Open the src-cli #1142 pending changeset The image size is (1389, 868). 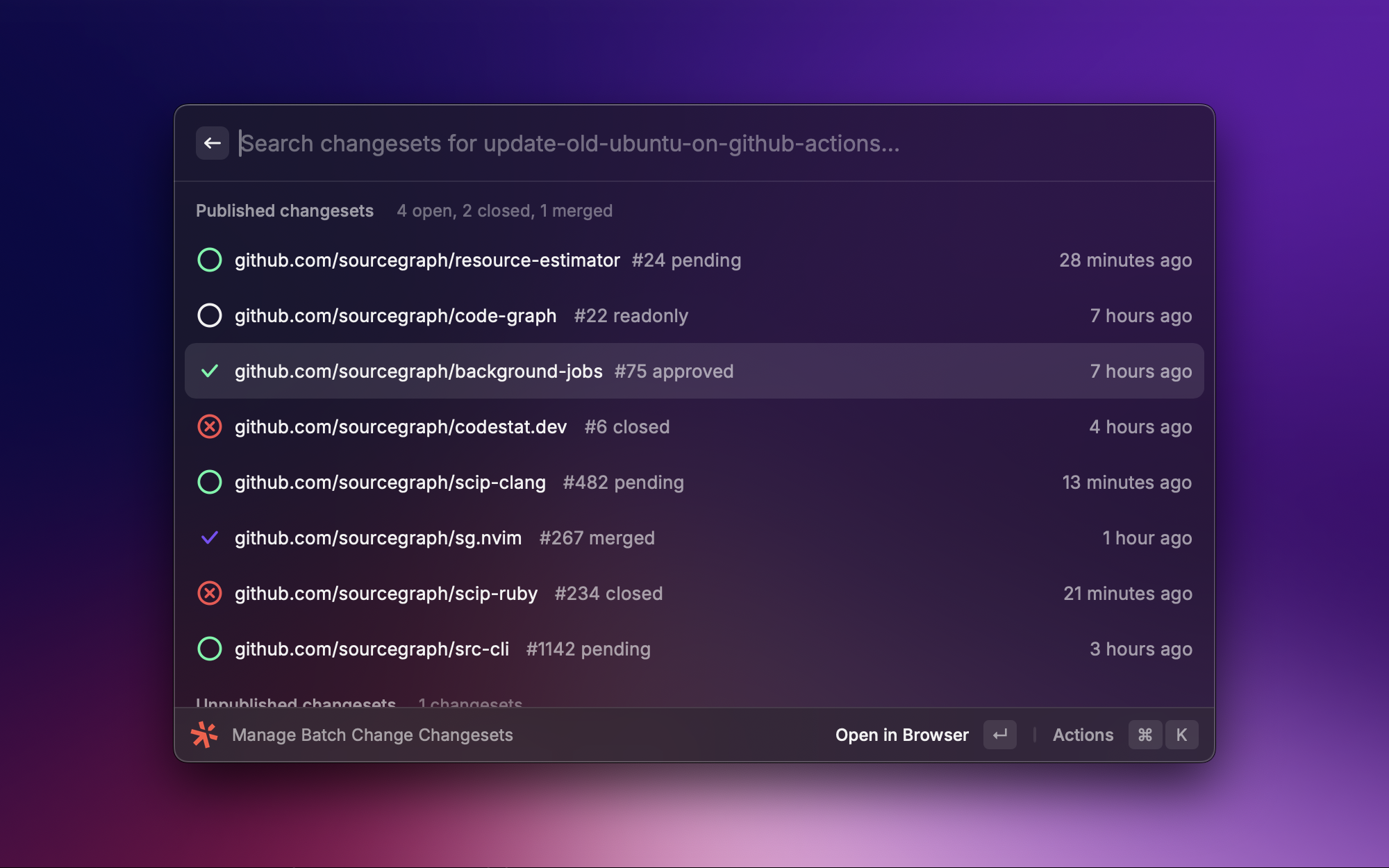(442, 649)
